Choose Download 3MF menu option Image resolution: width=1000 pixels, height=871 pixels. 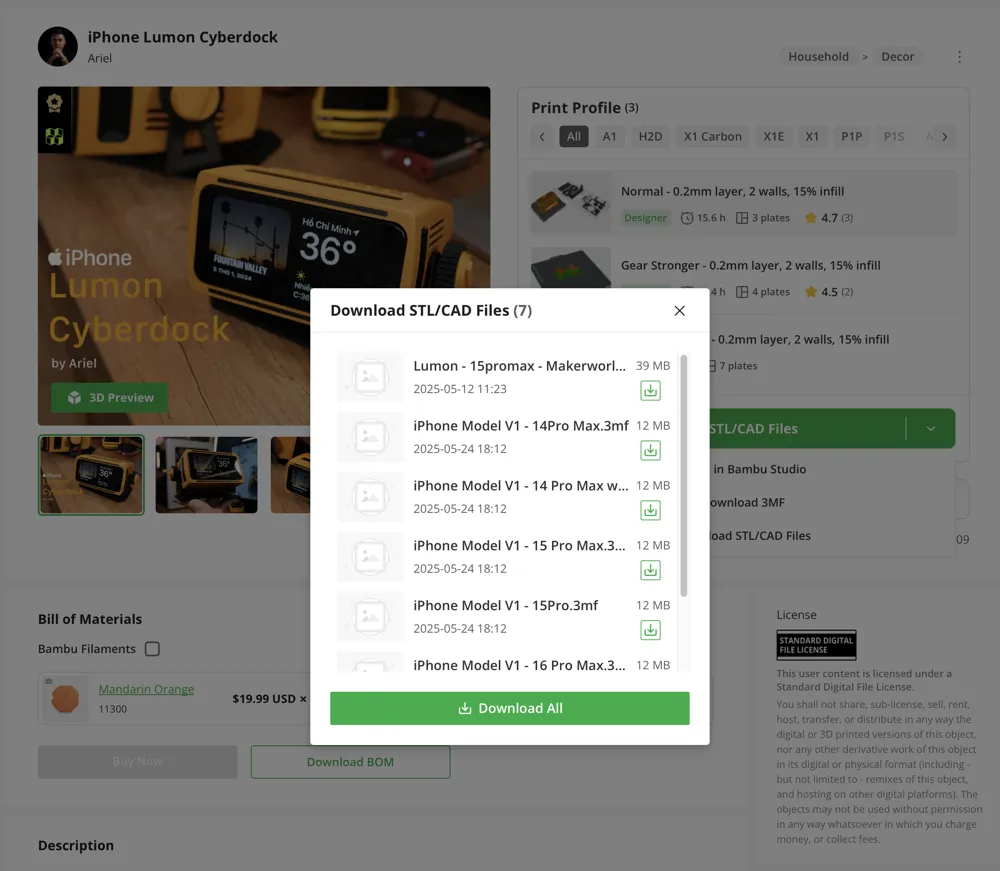(x=747, y=502)
